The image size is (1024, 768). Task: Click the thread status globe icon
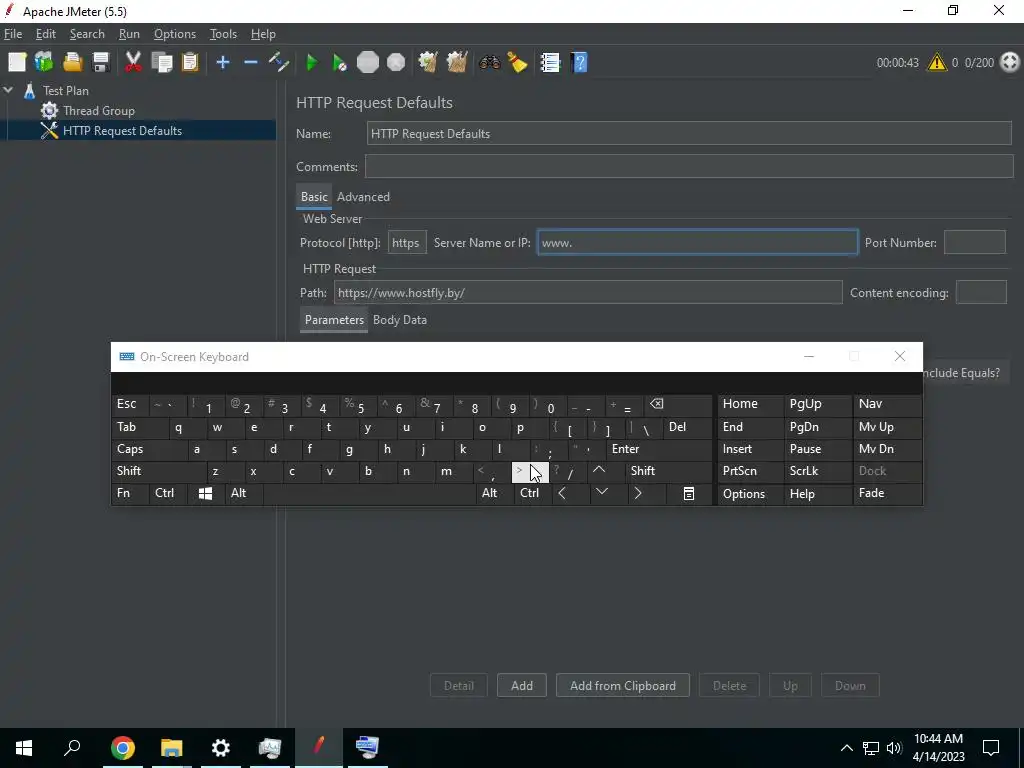[1010, 62]
